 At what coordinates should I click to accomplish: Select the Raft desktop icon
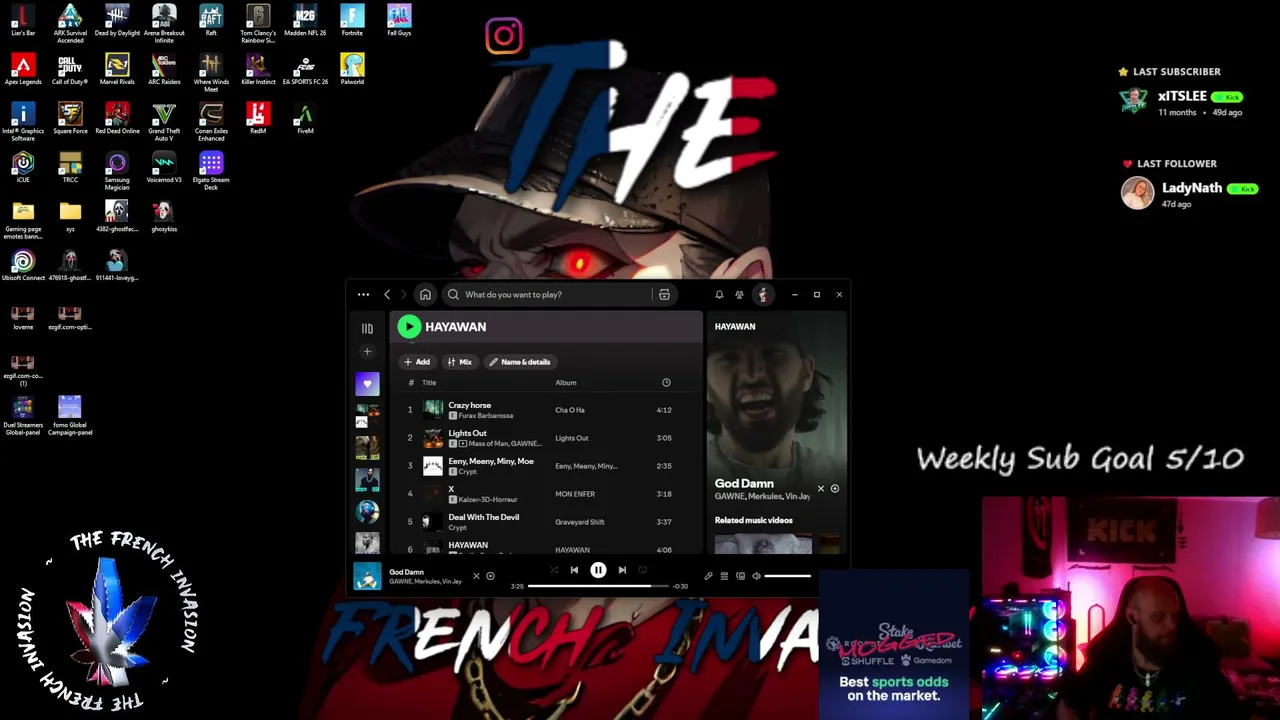point(211,21)
